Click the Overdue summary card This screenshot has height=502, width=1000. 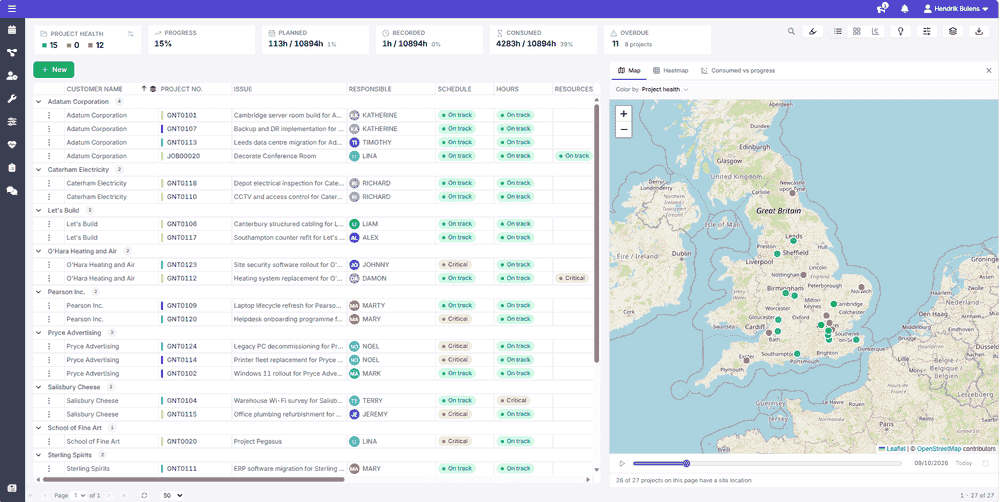[657, 40]
